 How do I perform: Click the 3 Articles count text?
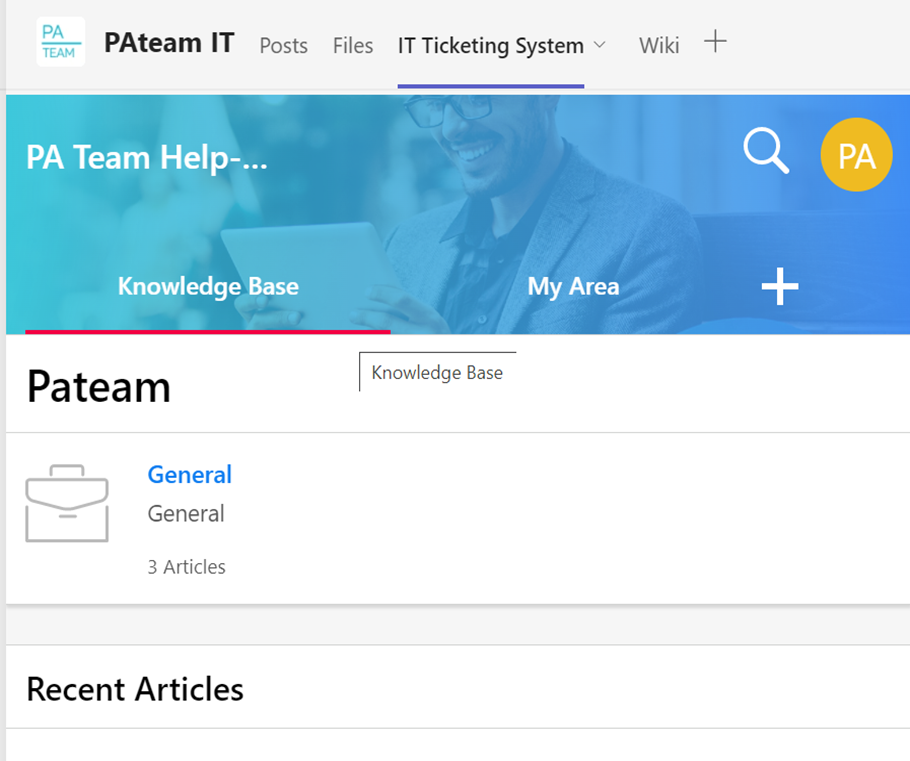coord(186,567)
